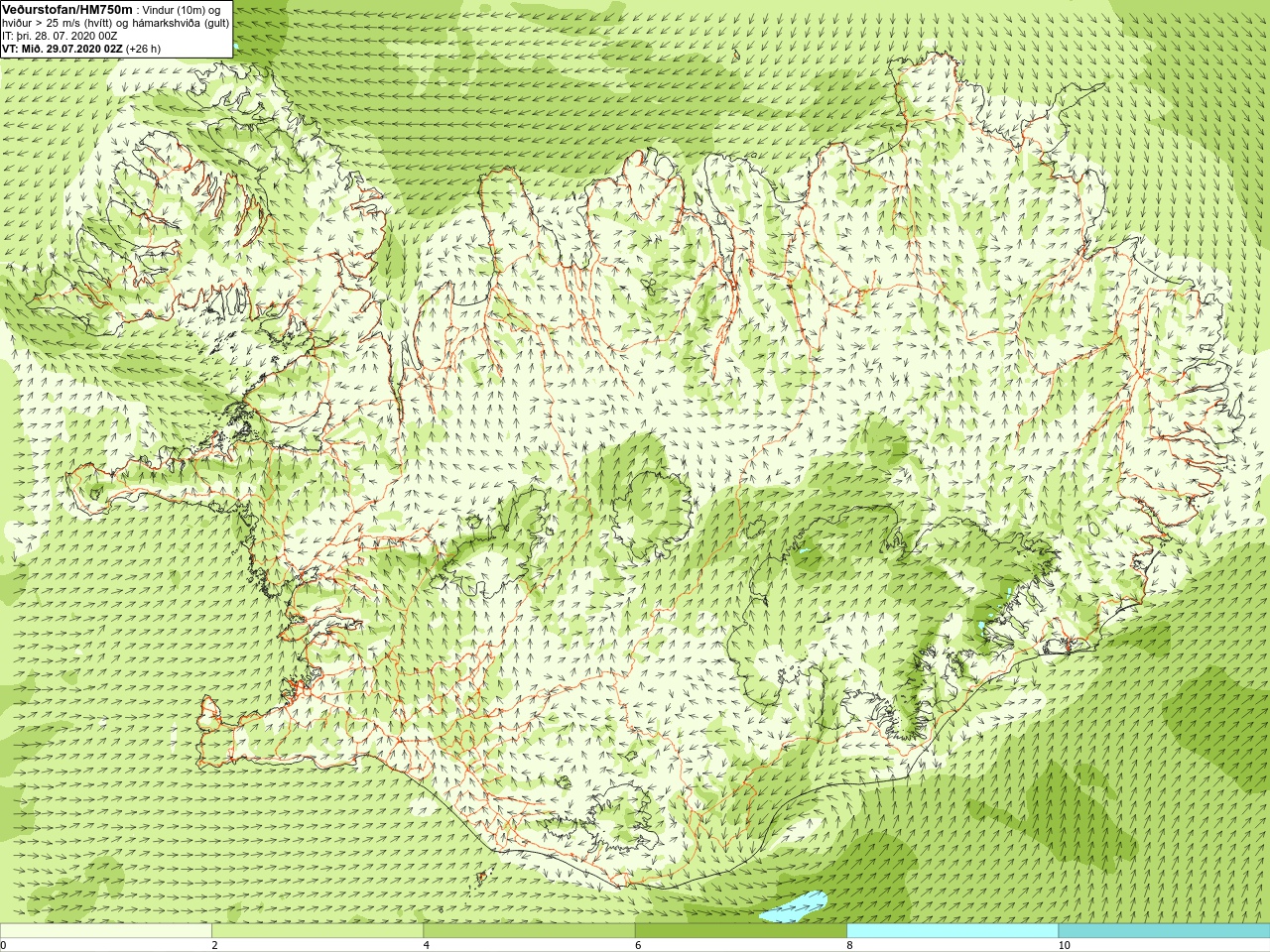Click the legend scale label "0"

4,945
